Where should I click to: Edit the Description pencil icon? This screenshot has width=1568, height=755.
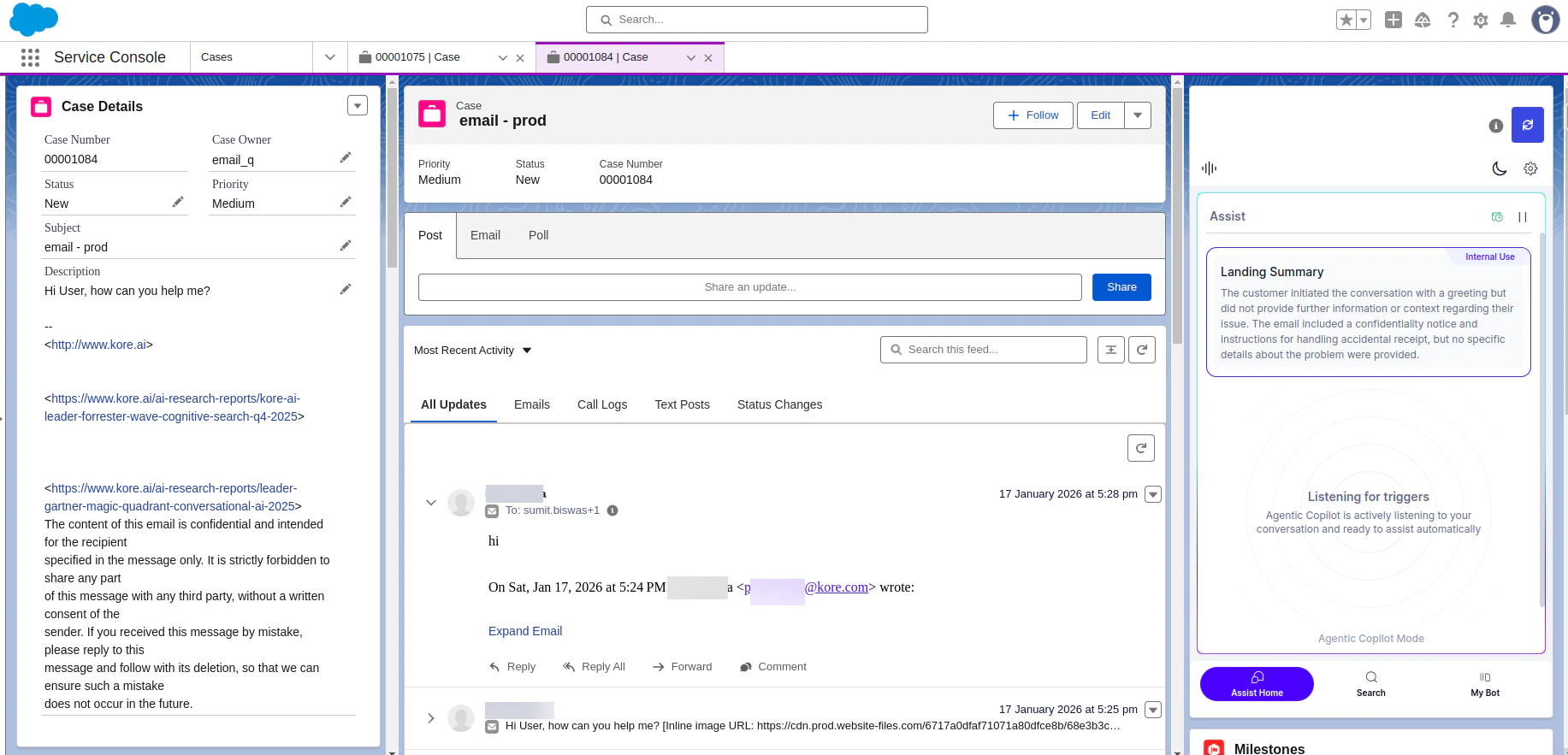click(x=346, y=289)
